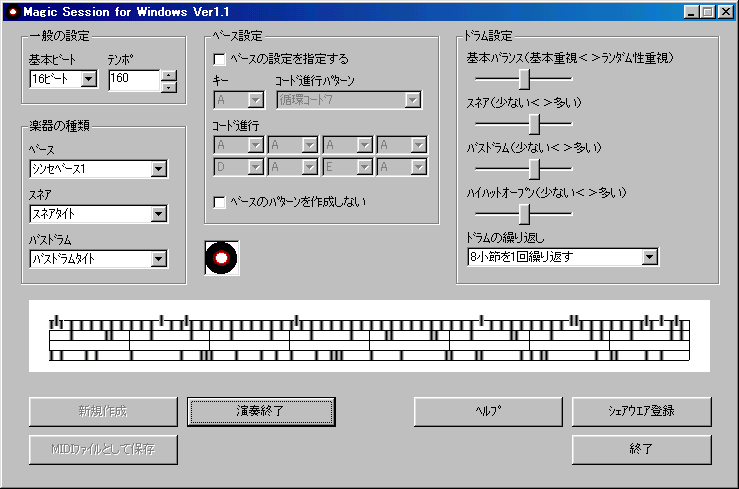Click the 終了 button
Image resolution: width=739 pixels, height=489 pixels.
[641, 449]
